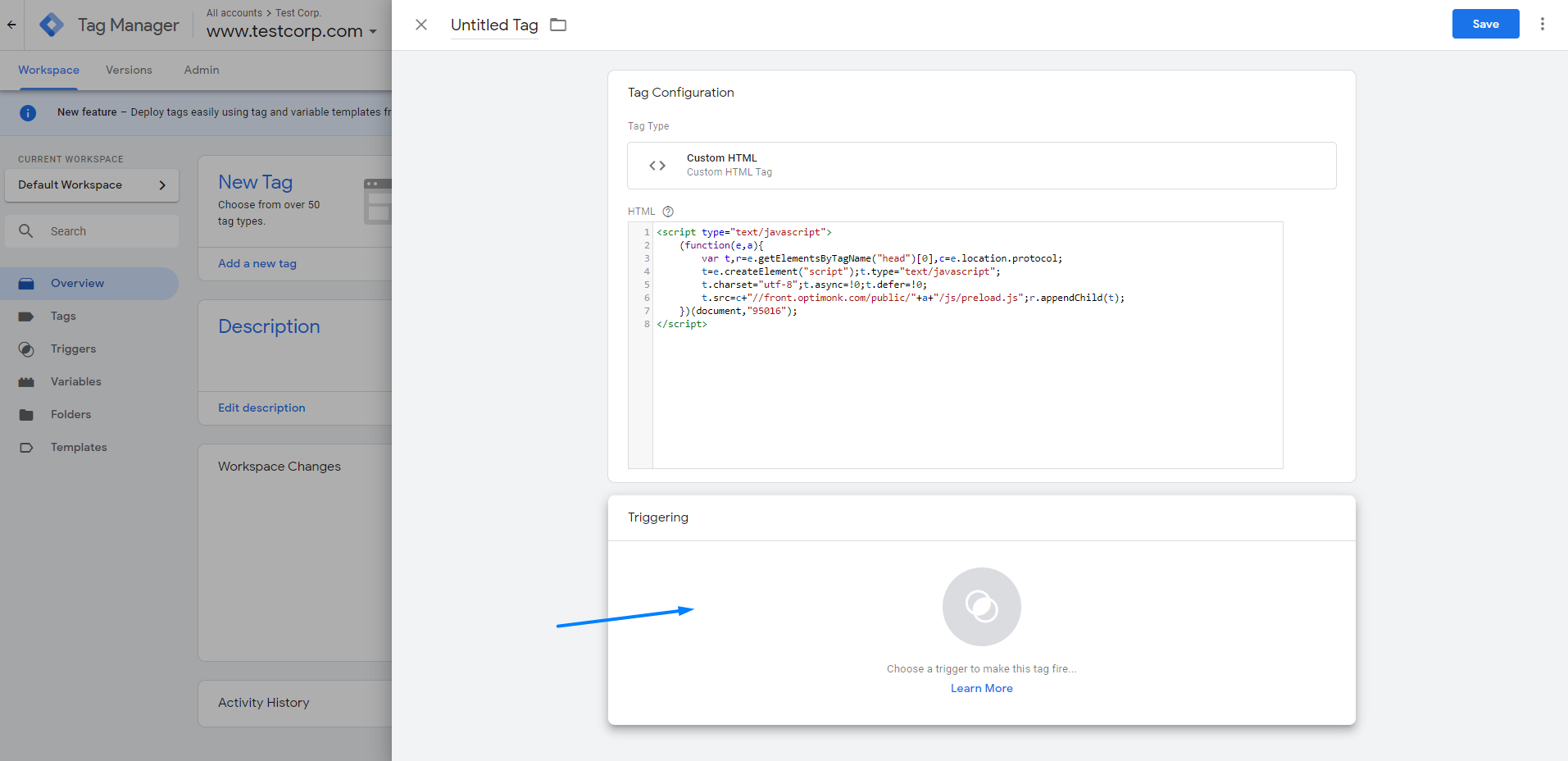The height and width of the screenshot is (761, 1568).
Task: Click the Tag Configuration heading
Action: click(x=681, y=93)
